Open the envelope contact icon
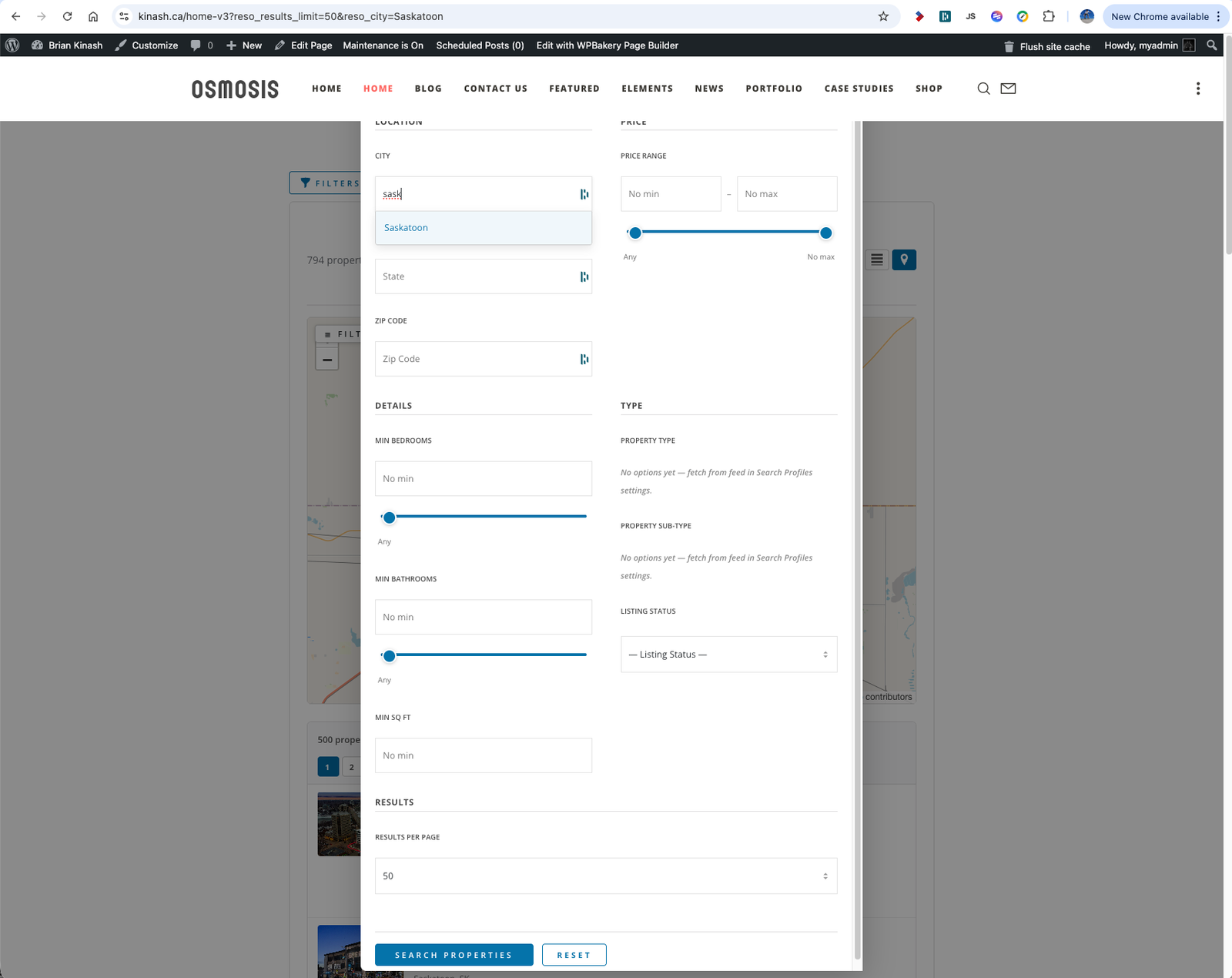The height and width of the screenshot is (978, 1232). (1008, 89)
